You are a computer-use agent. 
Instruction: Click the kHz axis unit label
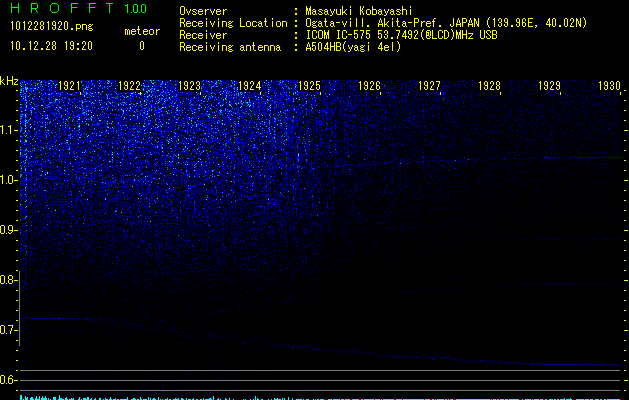point(9,81)
